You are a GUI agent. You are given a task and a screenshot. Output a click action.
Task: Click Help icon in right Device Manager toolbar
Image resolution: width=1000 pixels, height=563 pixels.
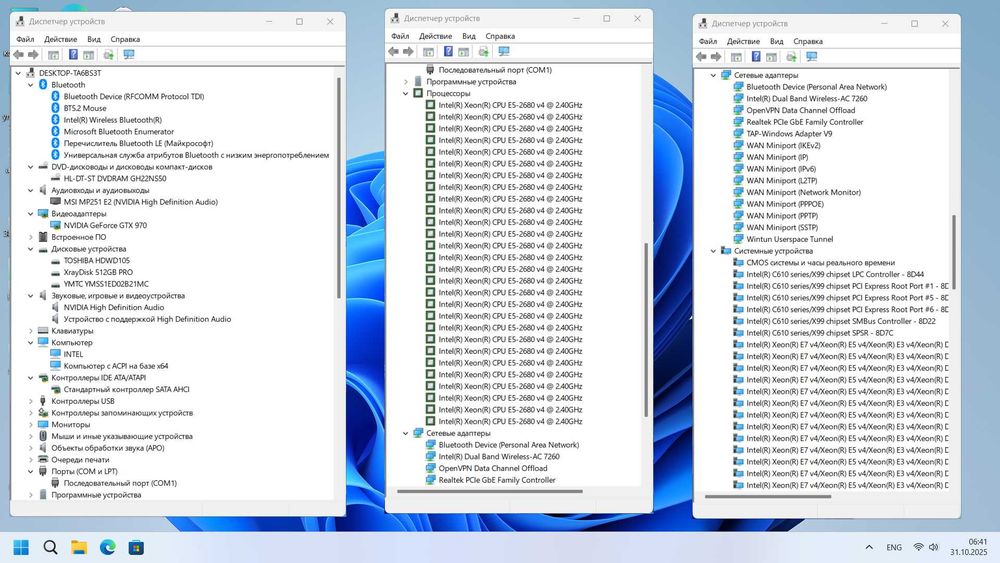click(756, 57)
